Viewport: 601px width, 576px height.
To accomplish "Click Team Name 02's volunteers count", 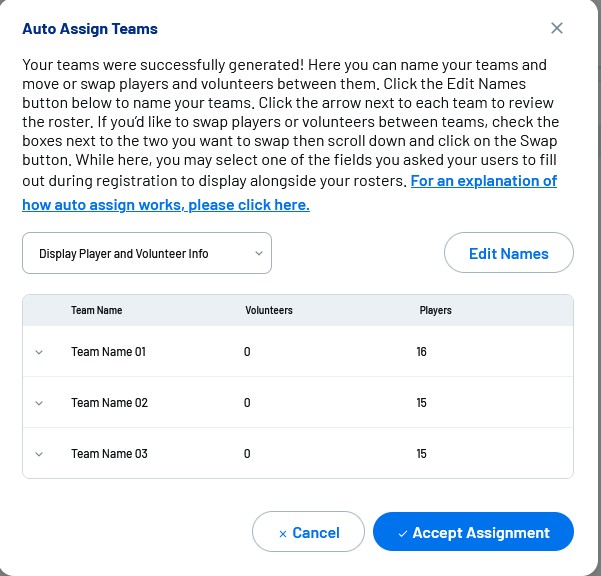I will click(x=247, y=403).
